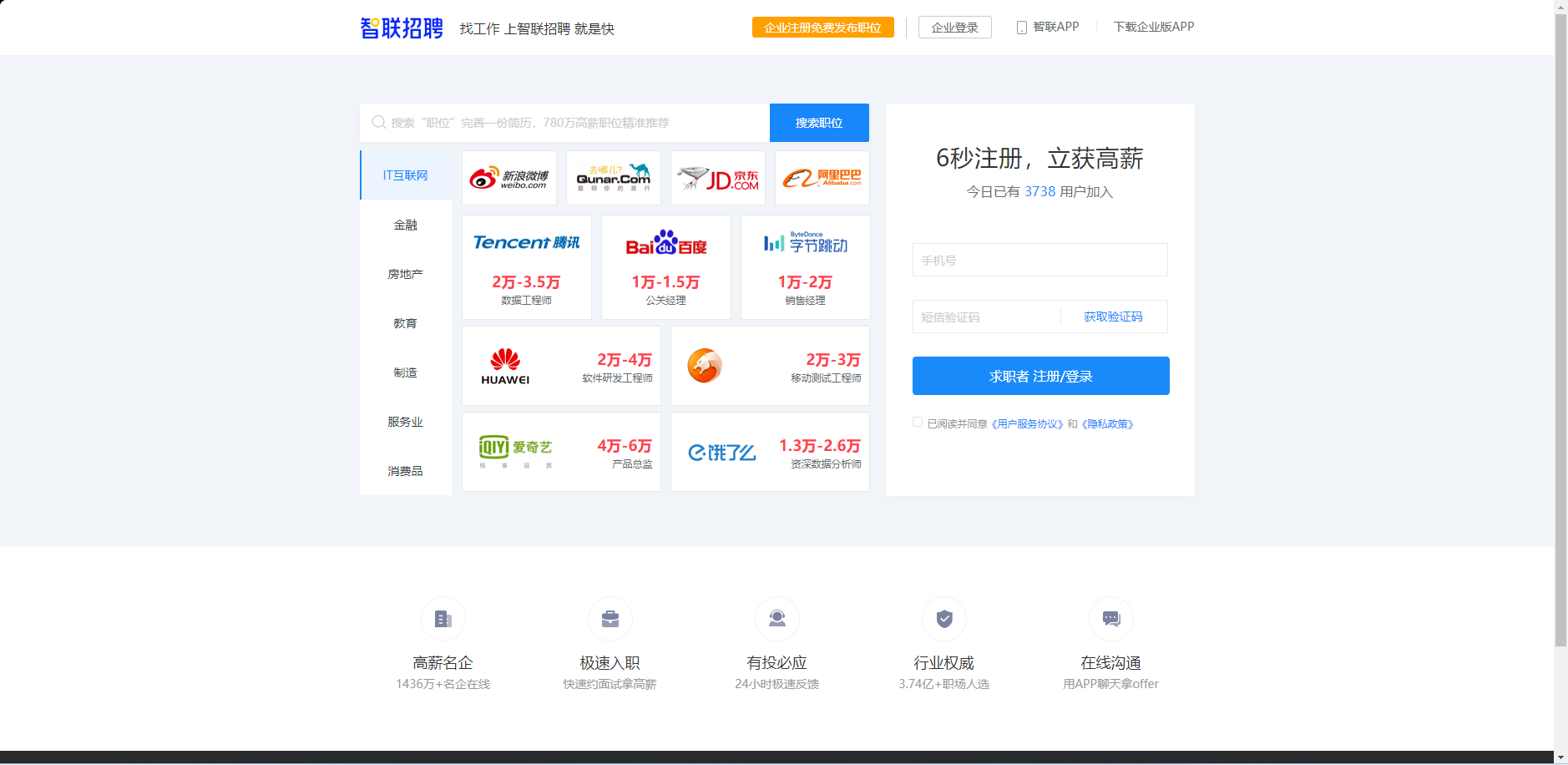Click the 企业登录 button
The image size is (1568, 765).
(955, 28)
